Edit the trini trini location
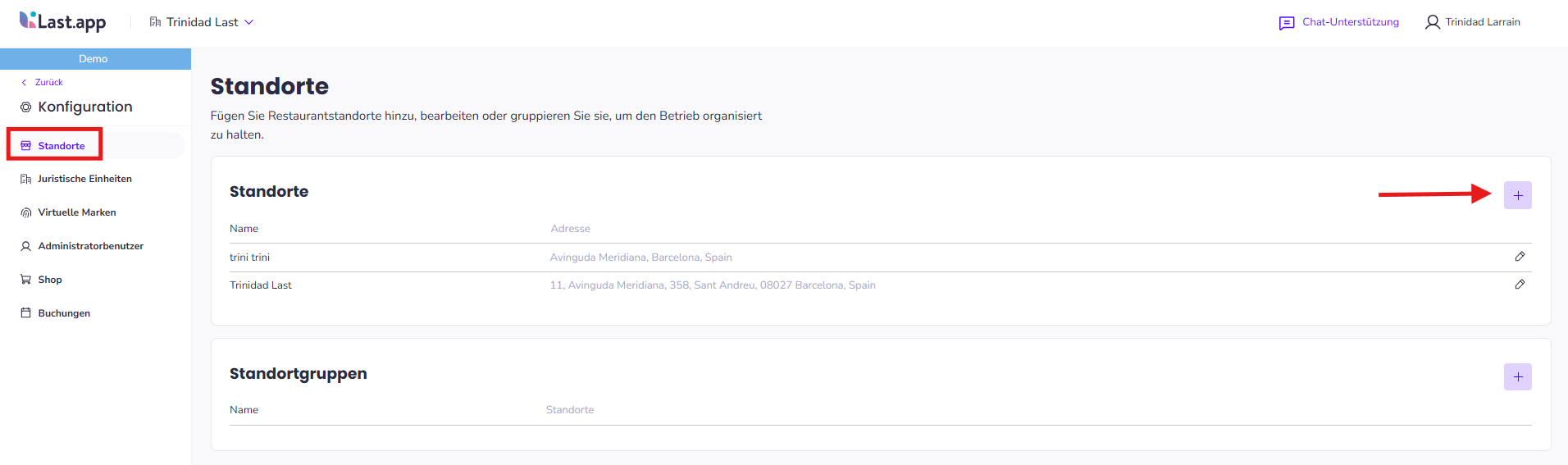 pos(1520,257)
